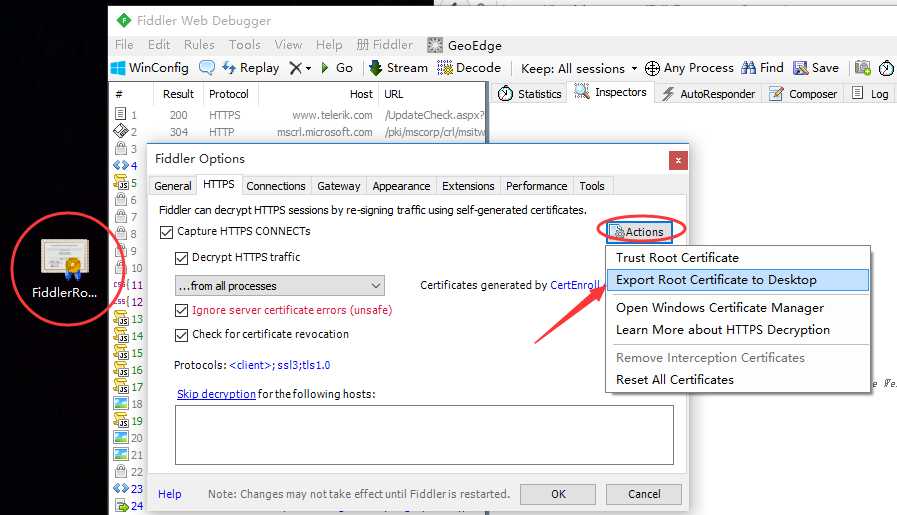Uncheck Capture HTTPS CONNECTs checkbox

[x=166, y=232]
